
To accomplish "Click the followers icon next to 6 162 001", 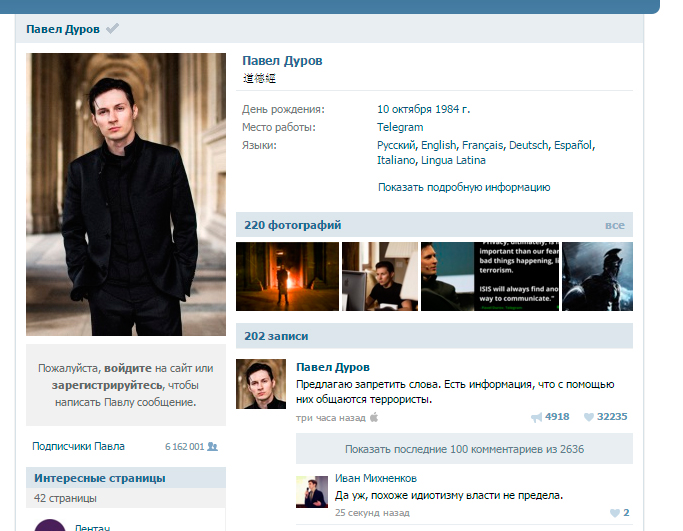I will click(212, 446).
